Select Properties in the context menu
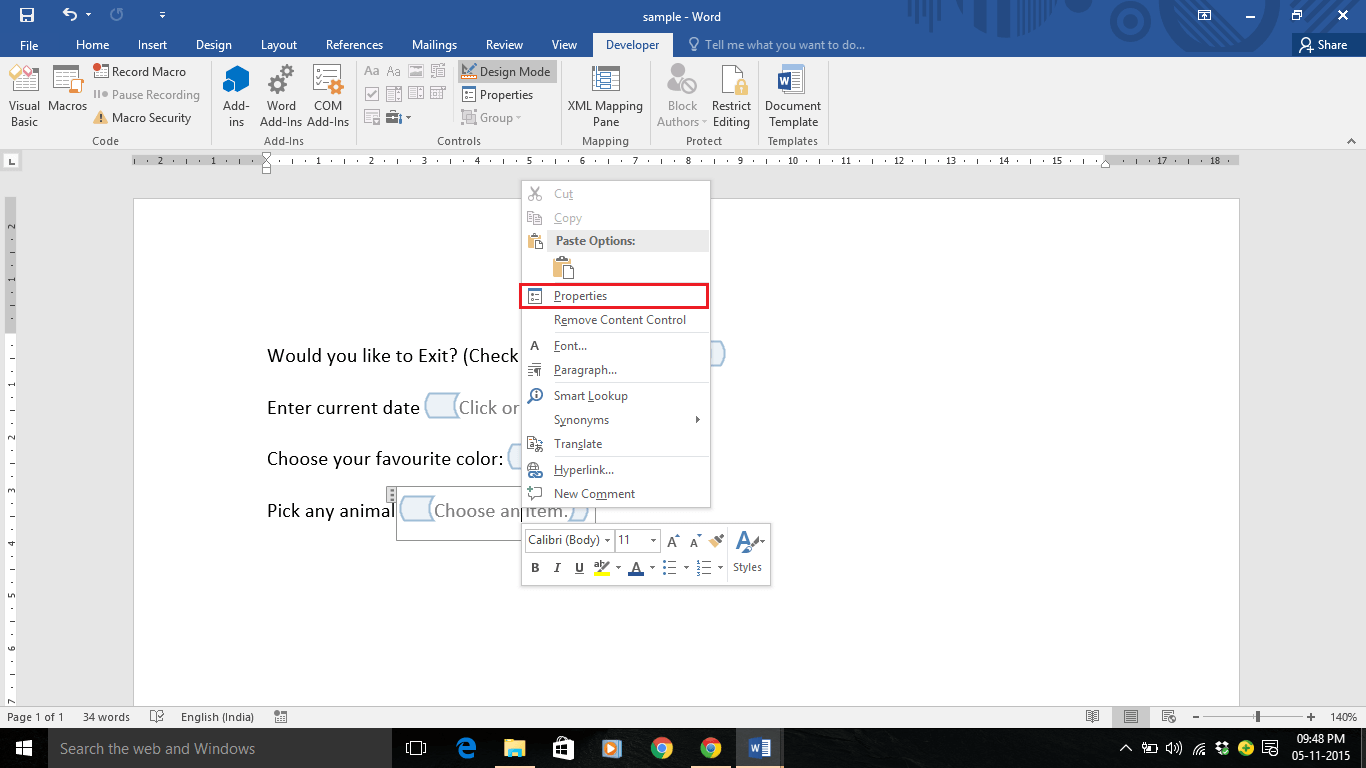 [x=615, y=296]
